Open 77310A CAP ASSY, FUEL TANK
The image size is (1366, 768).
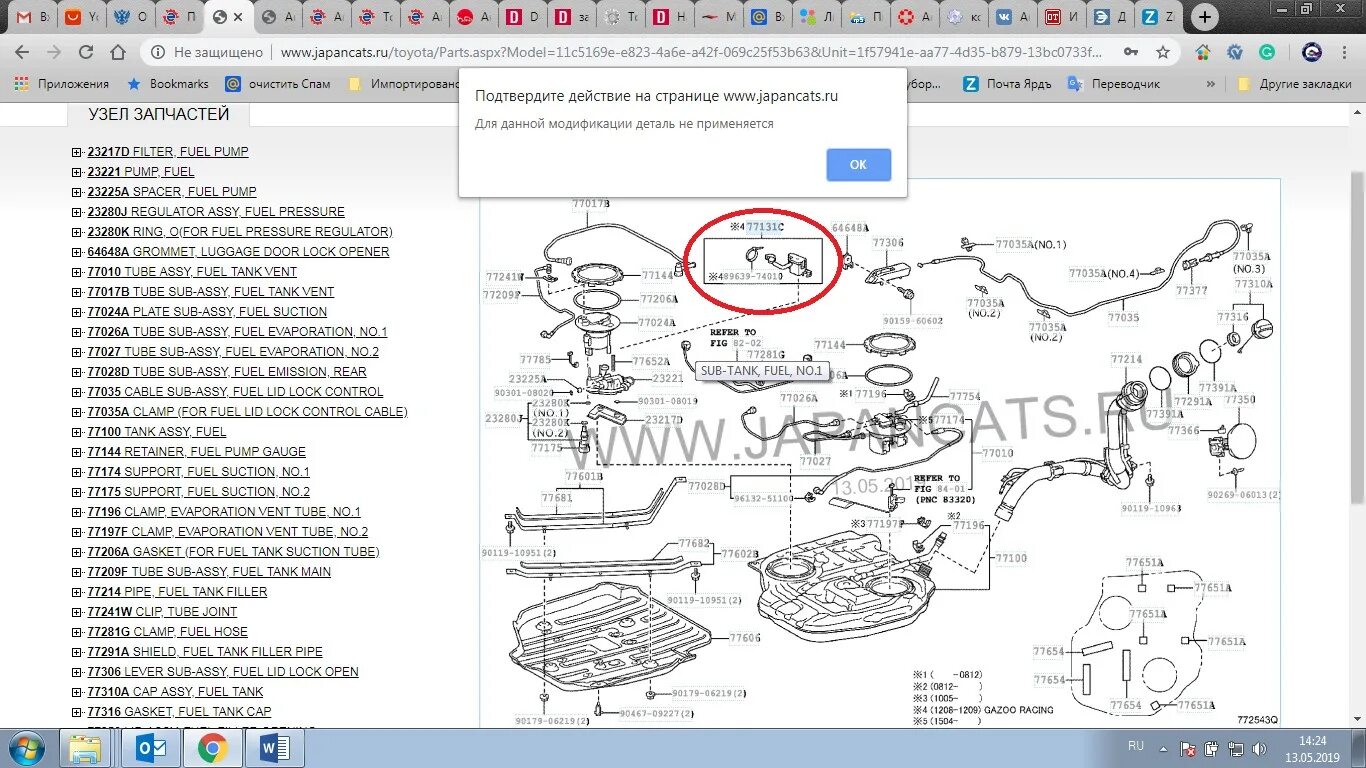[175, 692]
